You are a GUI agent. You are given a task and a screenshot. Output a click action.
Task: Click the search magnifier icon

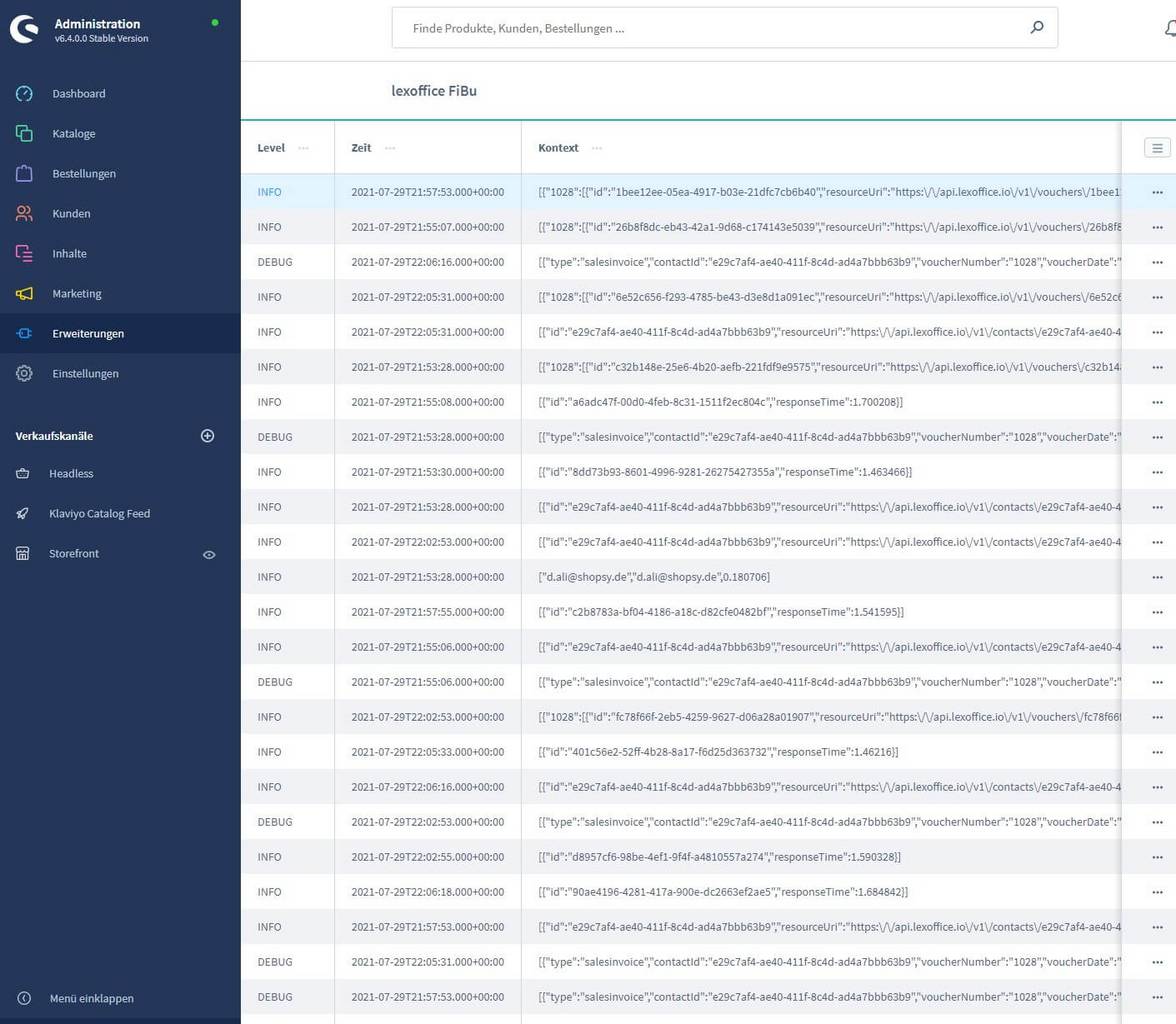pyautogui.click(x=1037, y=28)
